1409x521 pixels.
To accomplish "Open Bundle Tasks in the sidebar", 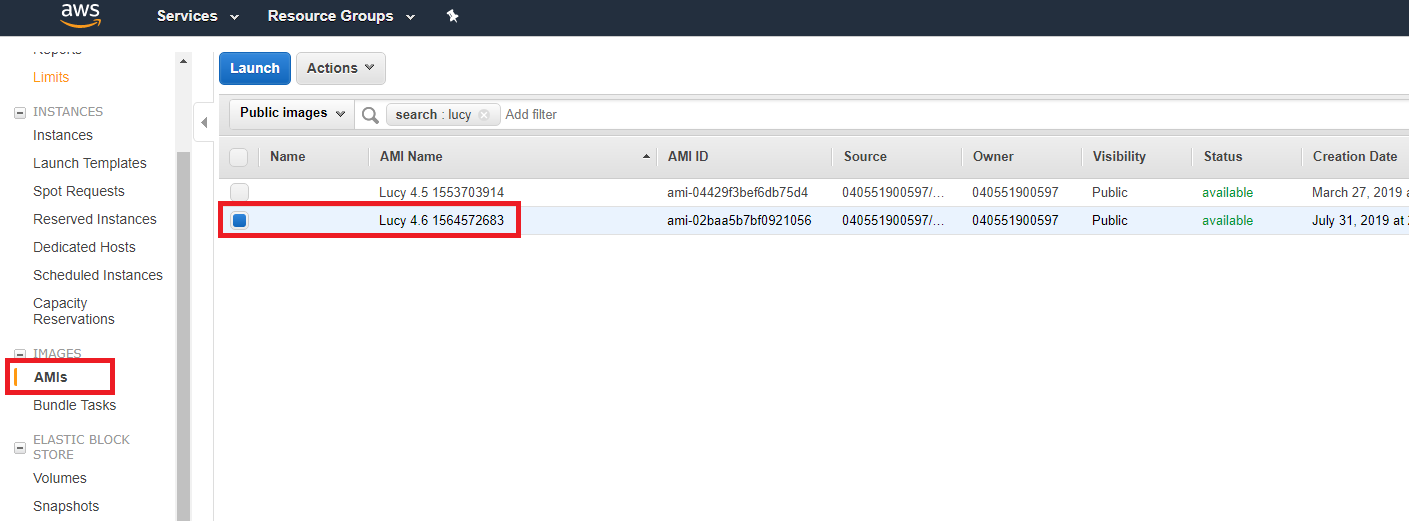I will tap(75, 405).
